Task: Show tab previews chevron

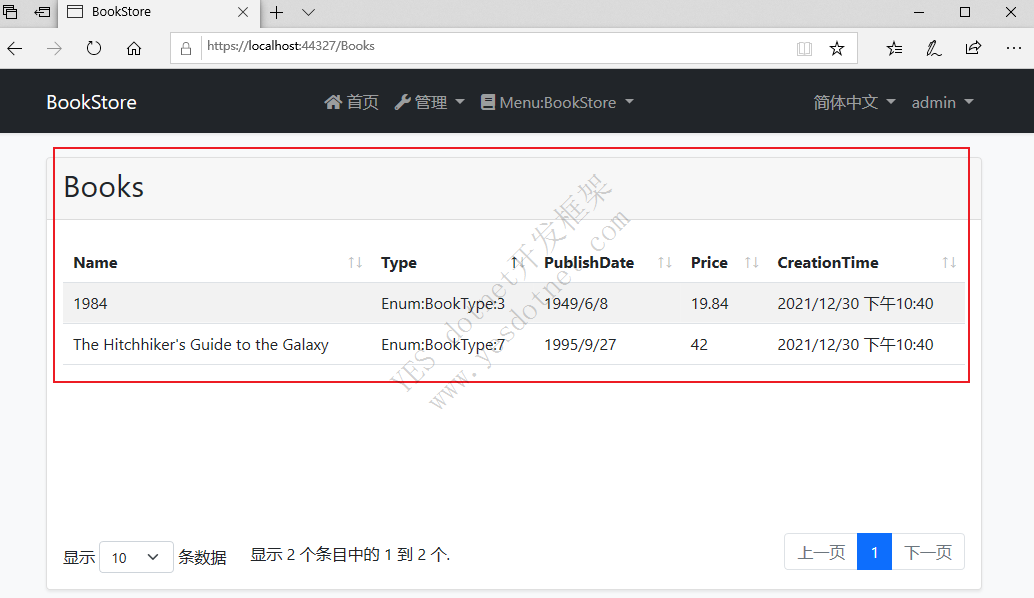Action: 308,12
